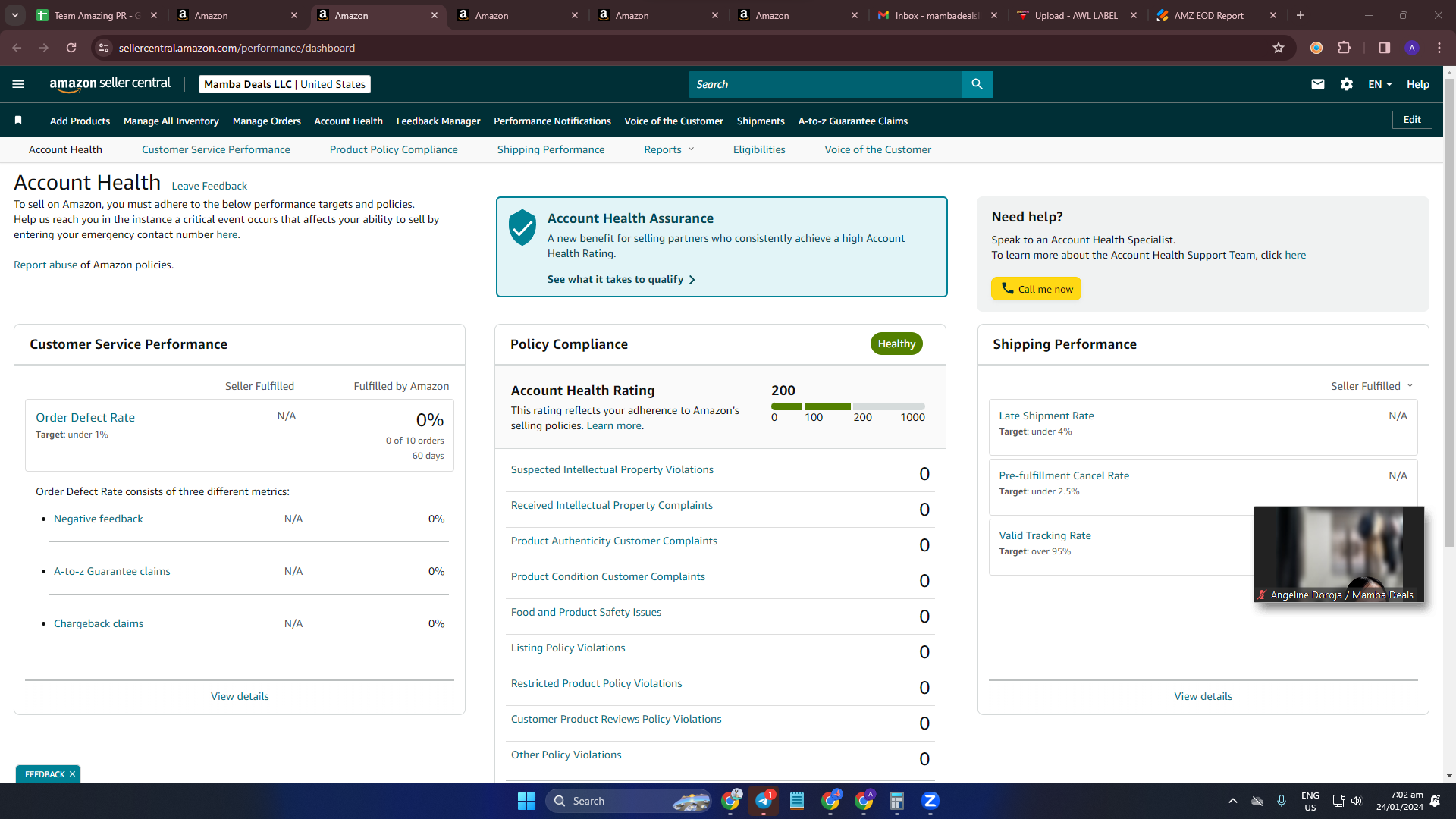Close the FEEDBACK tab widget
Viewport: 1456px width, 819px height.
pos(72,774)
